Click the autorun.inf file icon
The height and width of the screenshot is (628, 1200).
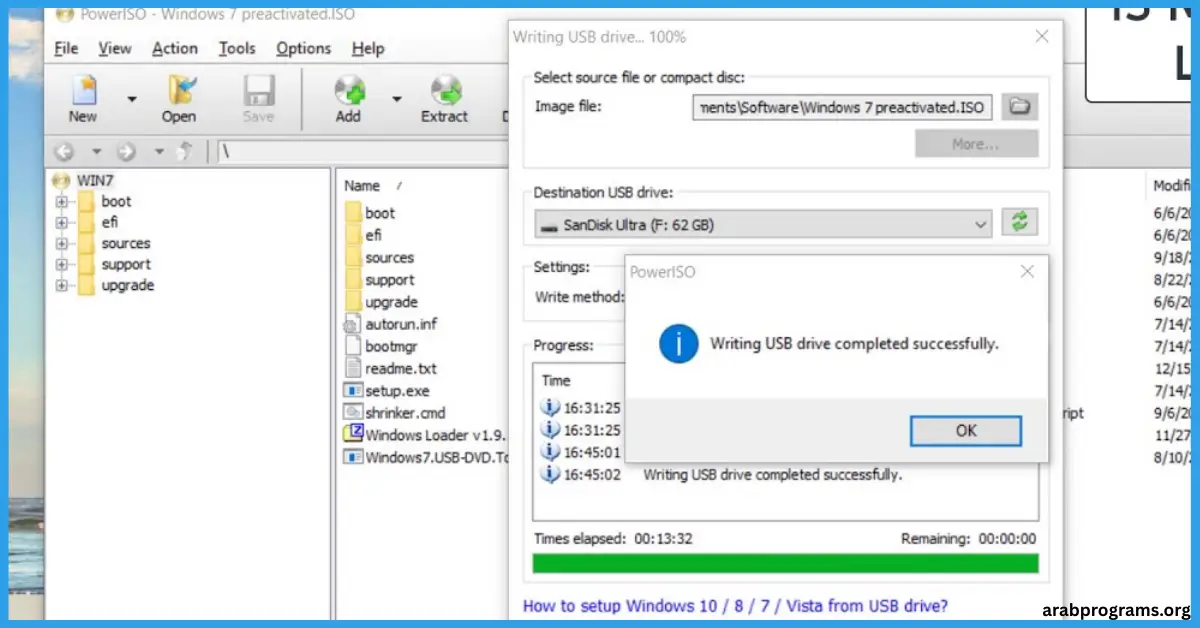(352, 324)
